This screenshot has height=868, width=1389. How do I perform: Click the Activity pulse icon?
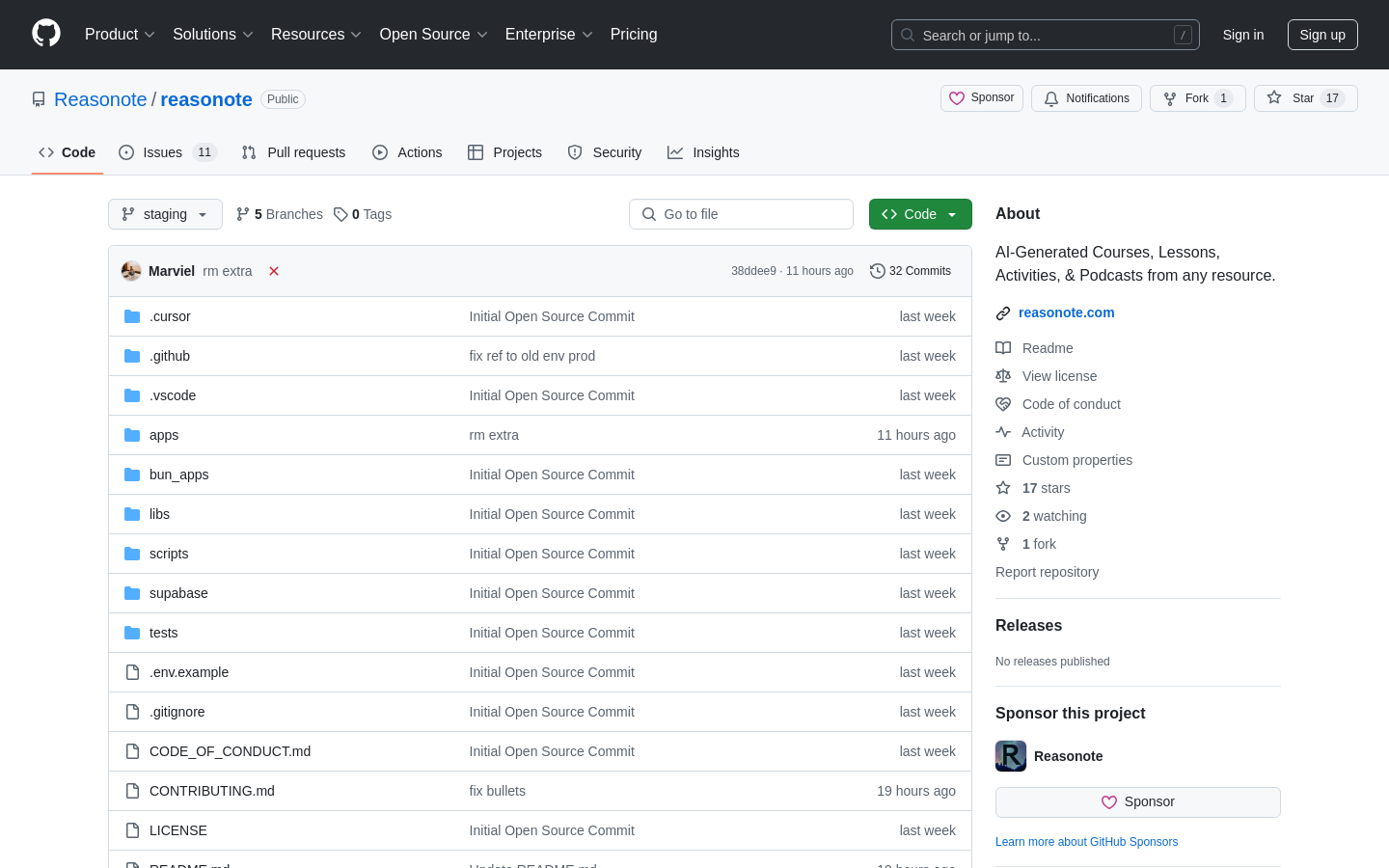pyautogui.click(x=1003, y=432)
